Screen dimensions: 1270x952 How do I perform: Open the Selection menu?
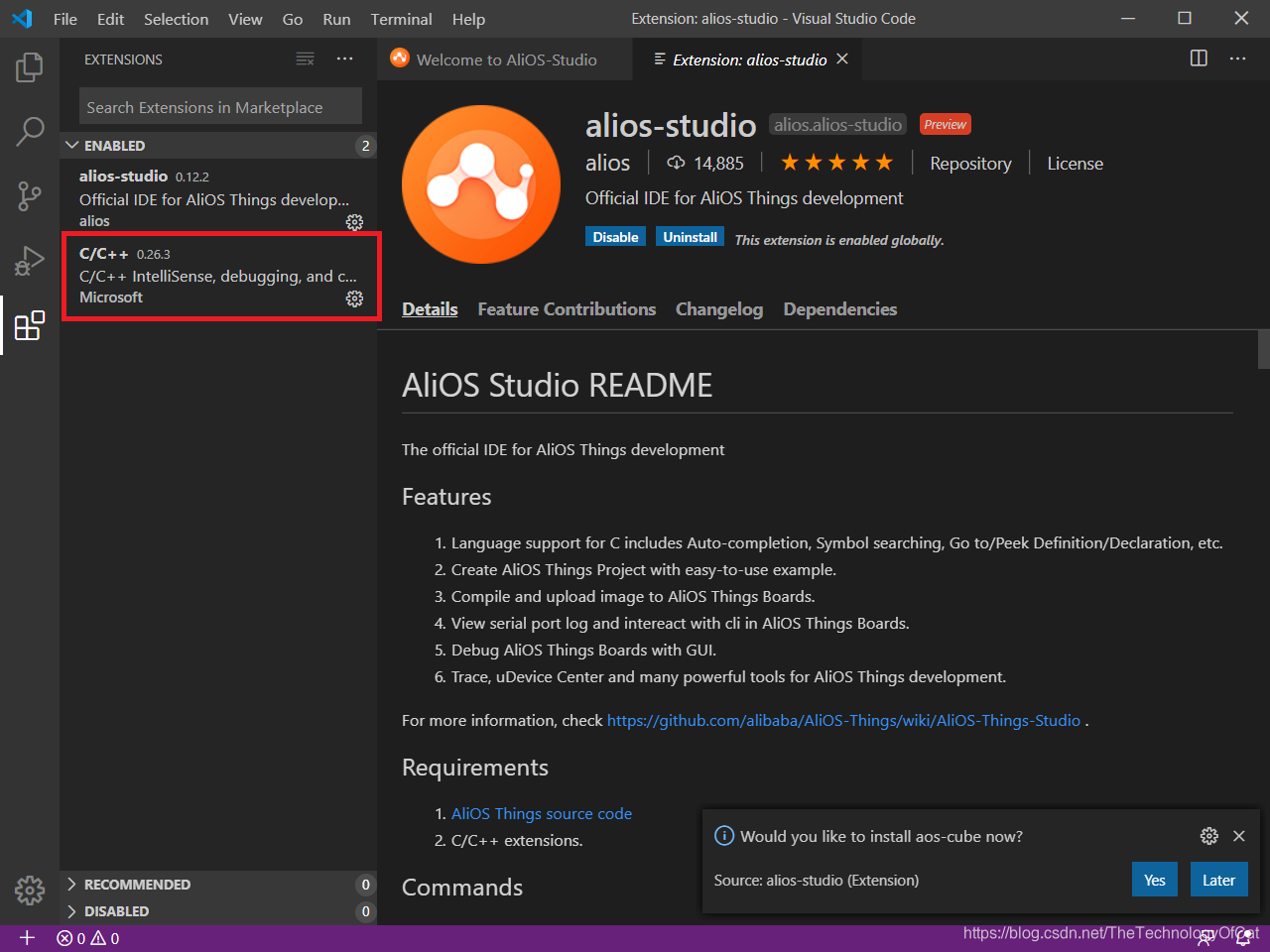click(x=176, y=19)
